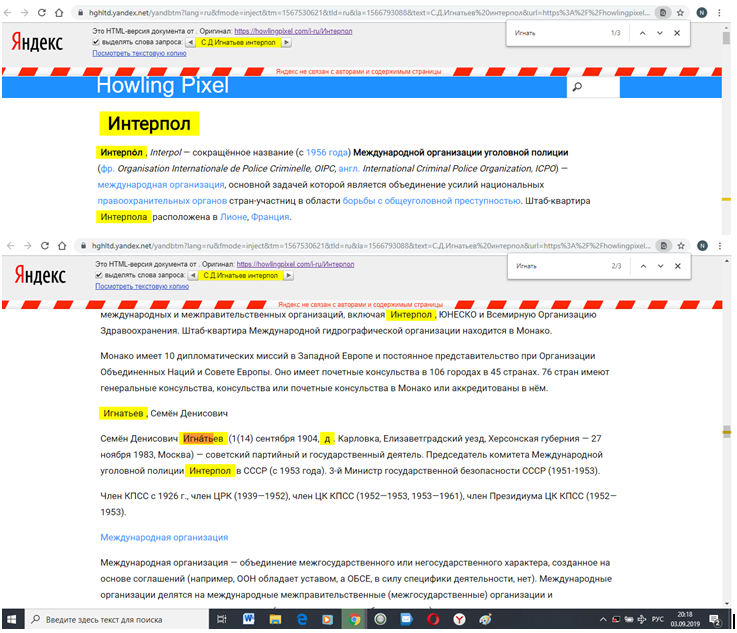
Task: Toggle highlight query words checkbox in bottom window
Action: [x=99, y=275]
